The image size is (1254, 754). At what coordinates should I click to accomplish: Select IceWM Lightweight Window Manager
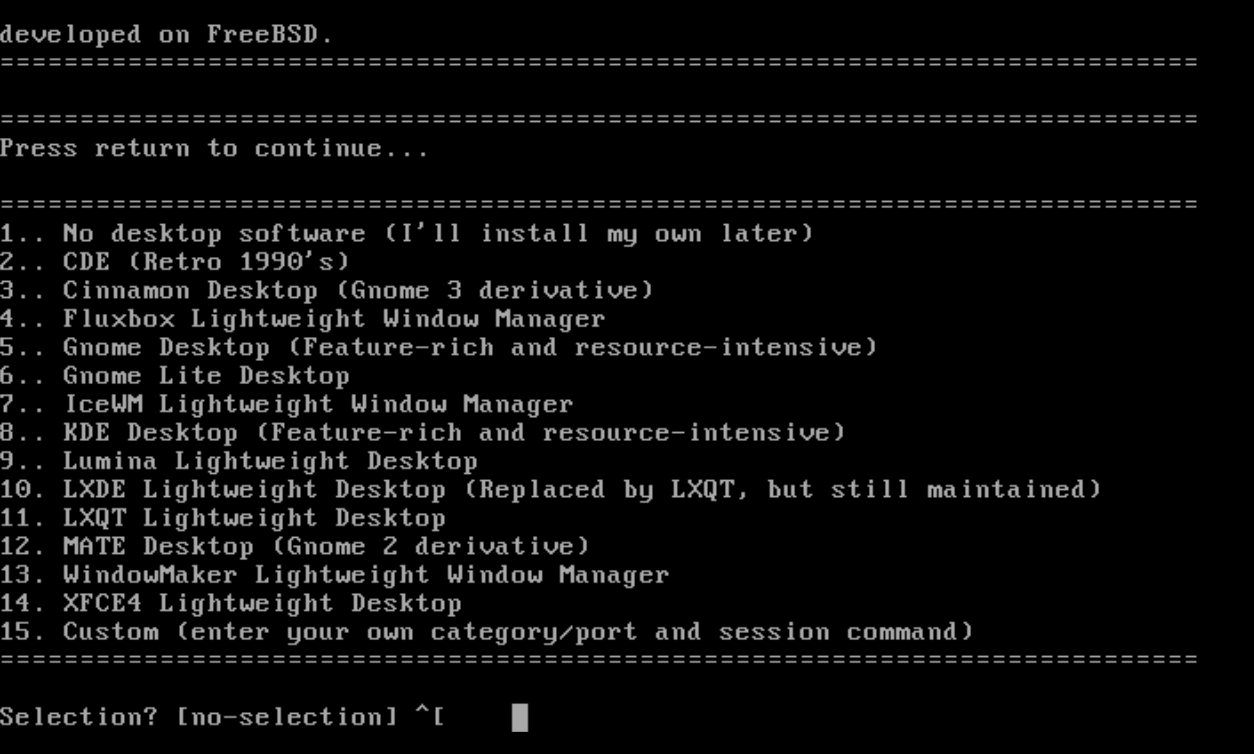pyautogui.click(x=286, y=404)
